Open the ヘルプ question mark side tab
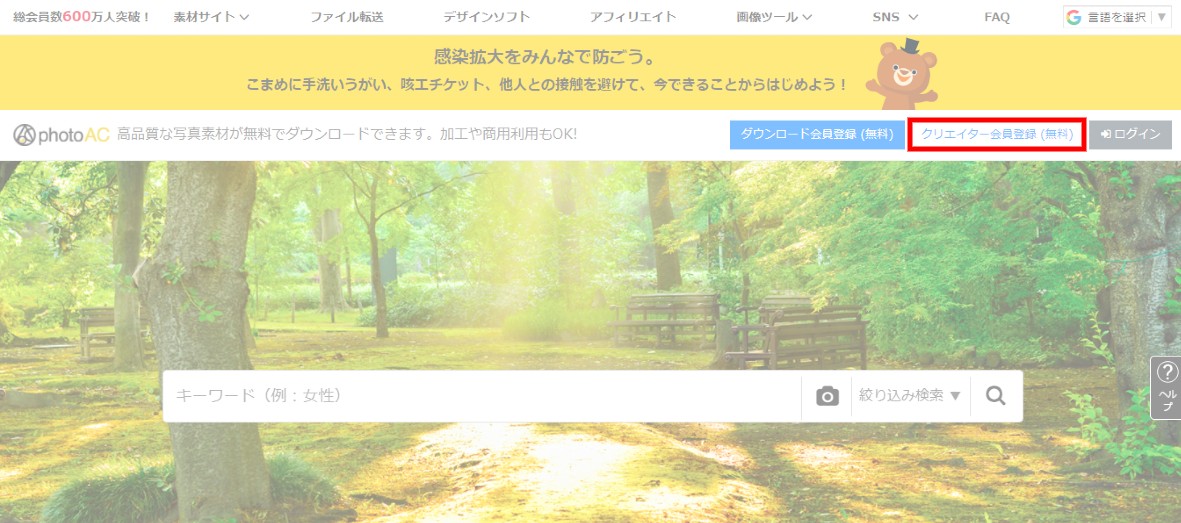Viewport: 1181px width, 523px height. [1166, 388]
